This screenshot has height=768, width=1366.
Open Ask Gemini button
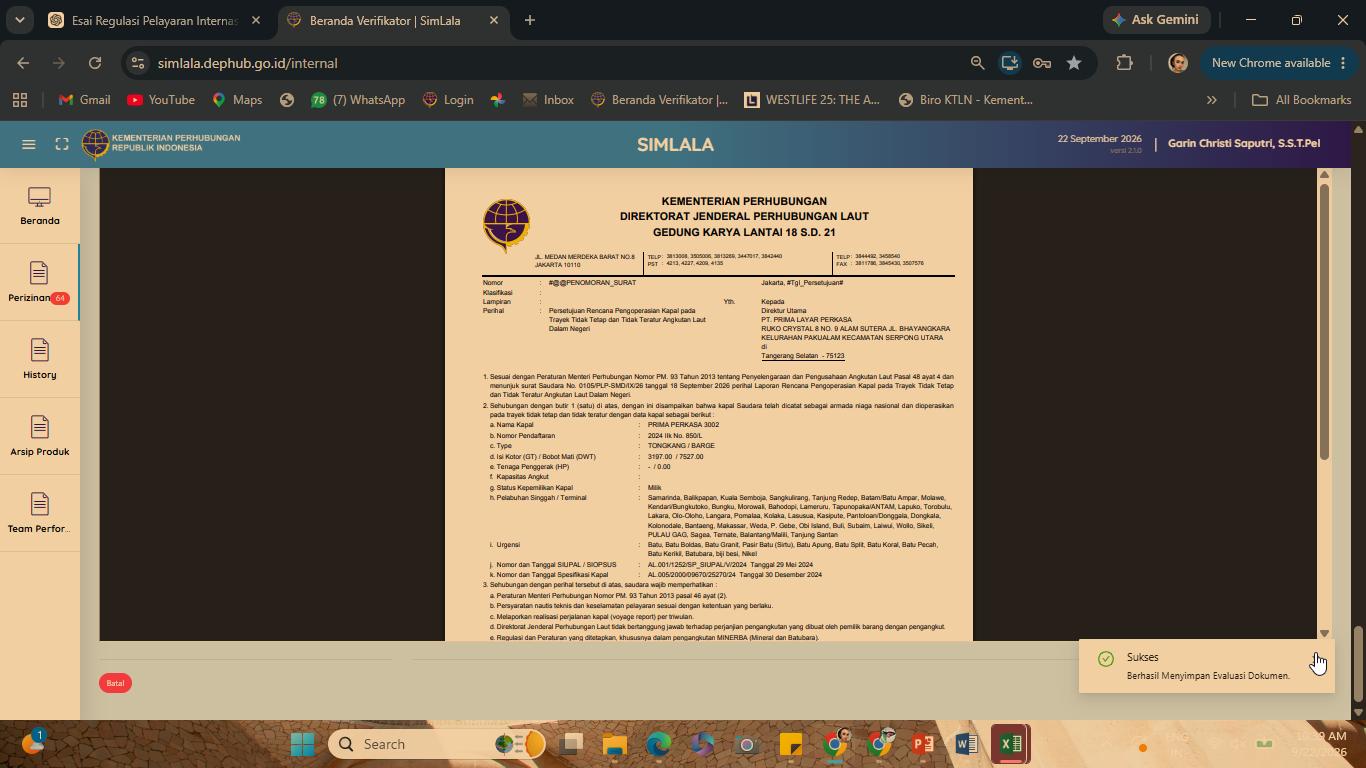click(x=1156, y=20)
